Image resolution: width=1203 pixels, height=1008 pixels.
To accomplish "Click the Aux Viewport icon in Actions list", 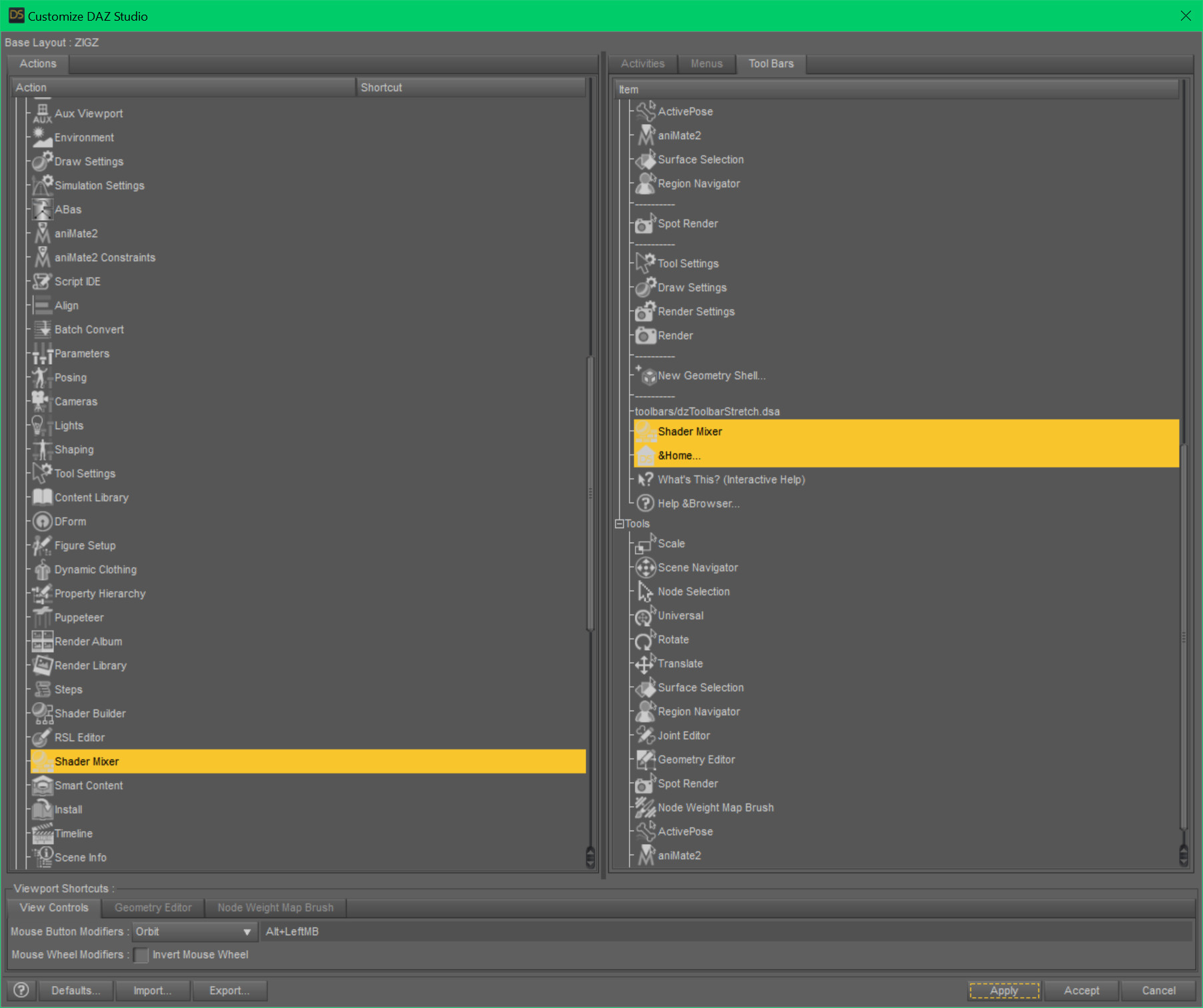I will pyautogui.click(x=42, y=113).
